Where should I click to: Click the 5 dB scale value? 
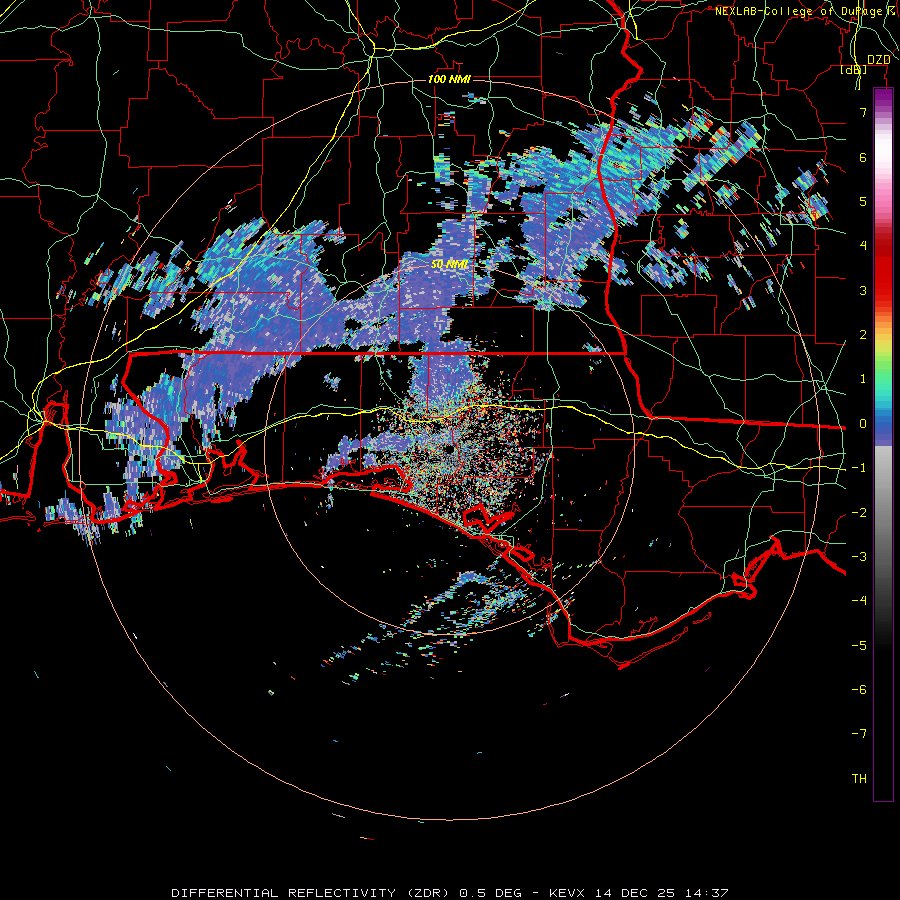863,201
